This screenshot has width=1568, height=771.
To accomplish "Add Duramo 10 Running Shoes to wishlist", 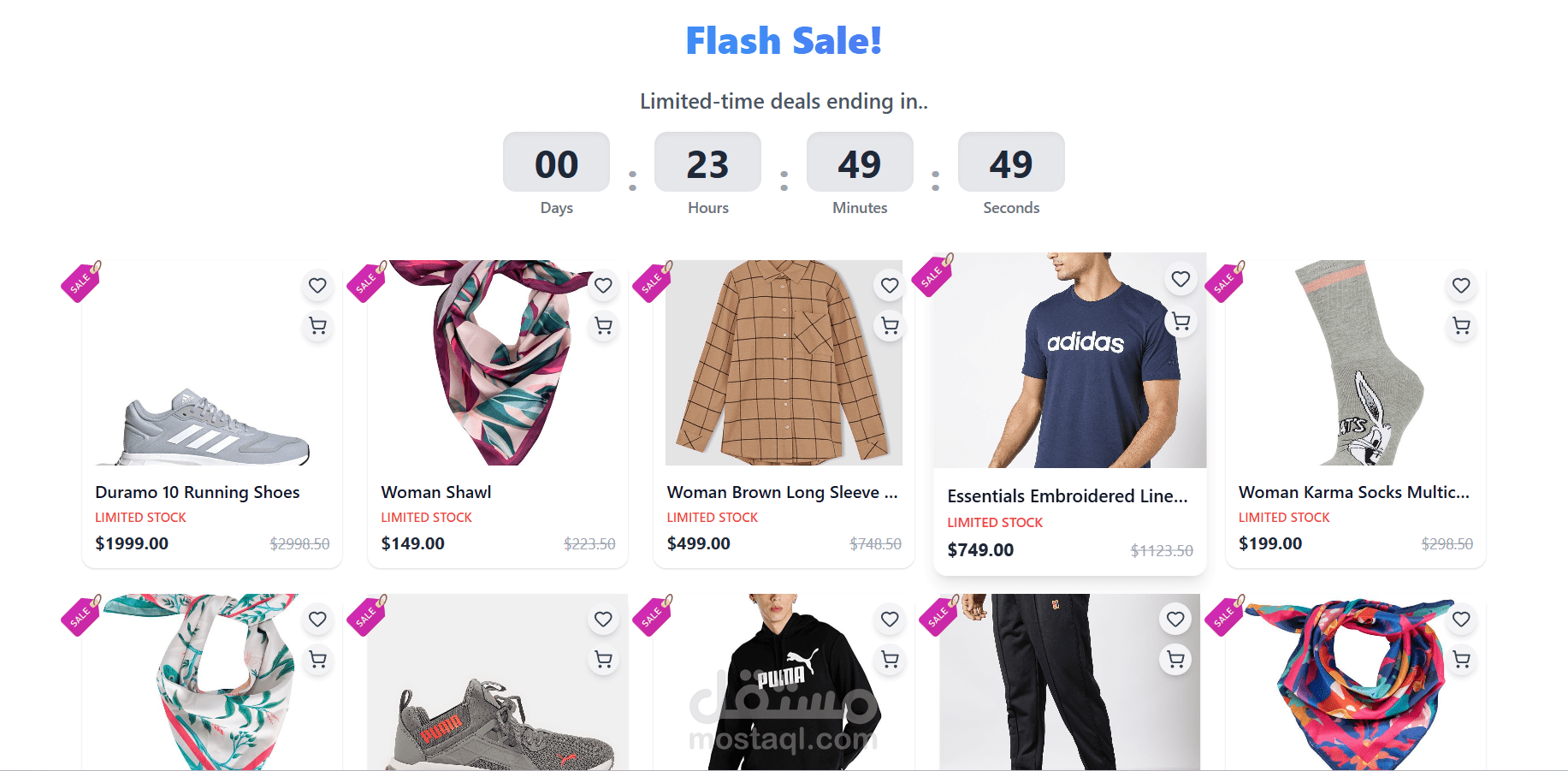I will pos(317,286).
